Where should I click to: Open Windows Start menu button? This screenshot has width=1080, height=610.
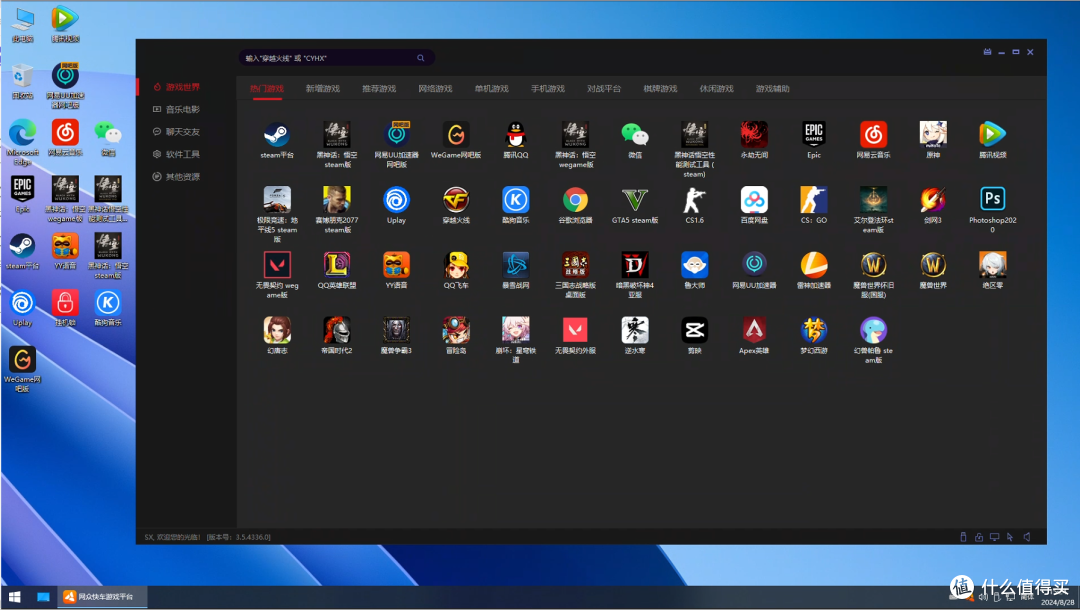pos(14,597)
